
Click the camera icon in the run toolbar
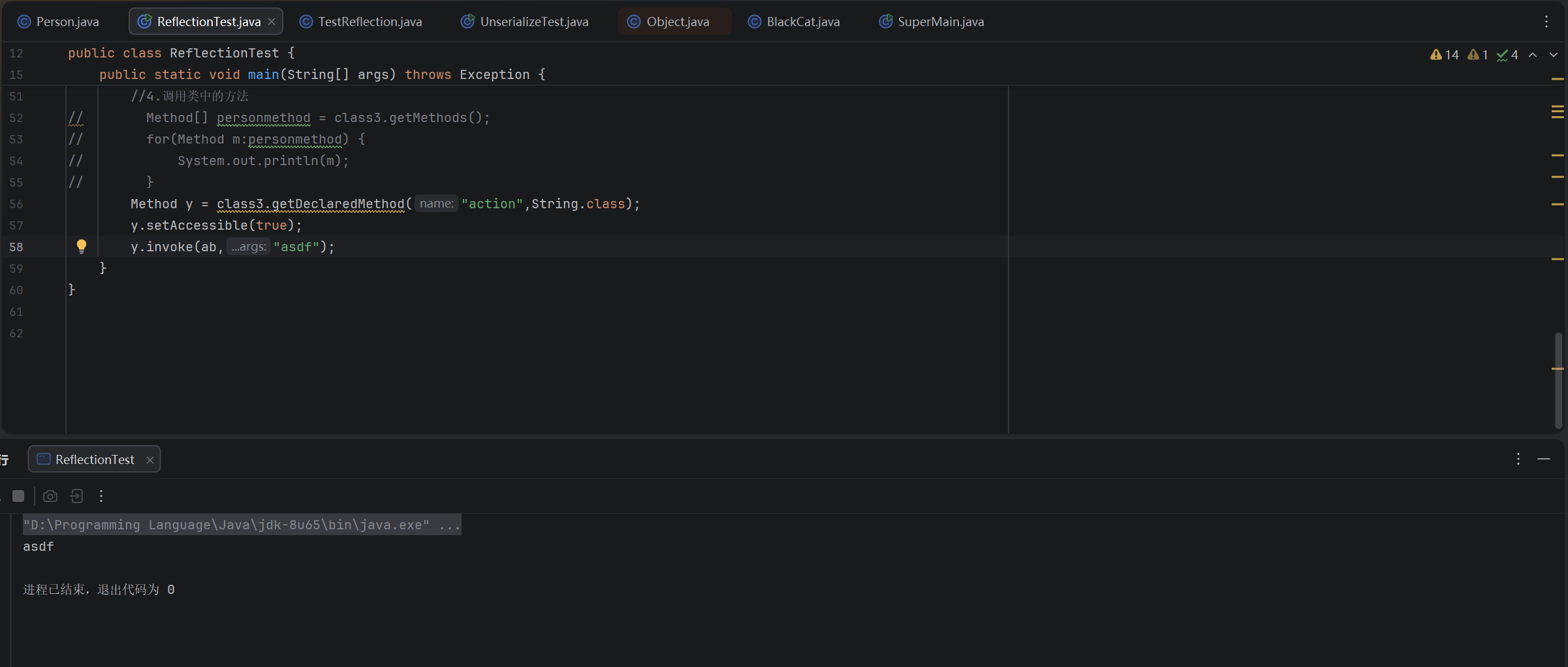click(x=50, y=496)
